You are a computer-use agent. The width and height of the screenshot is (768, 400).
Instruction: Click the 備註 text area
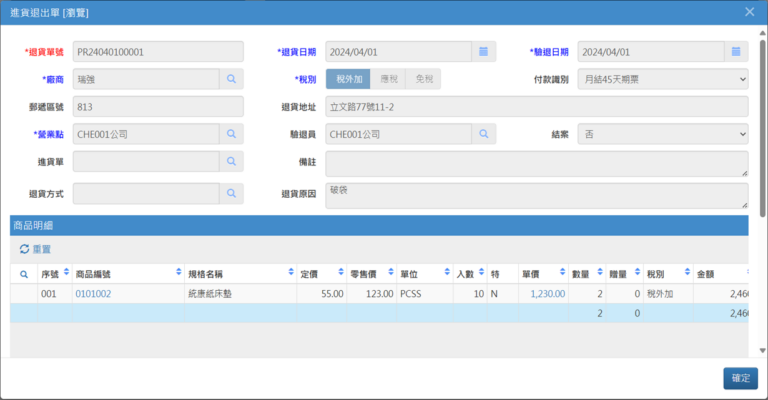click(537, 164)
